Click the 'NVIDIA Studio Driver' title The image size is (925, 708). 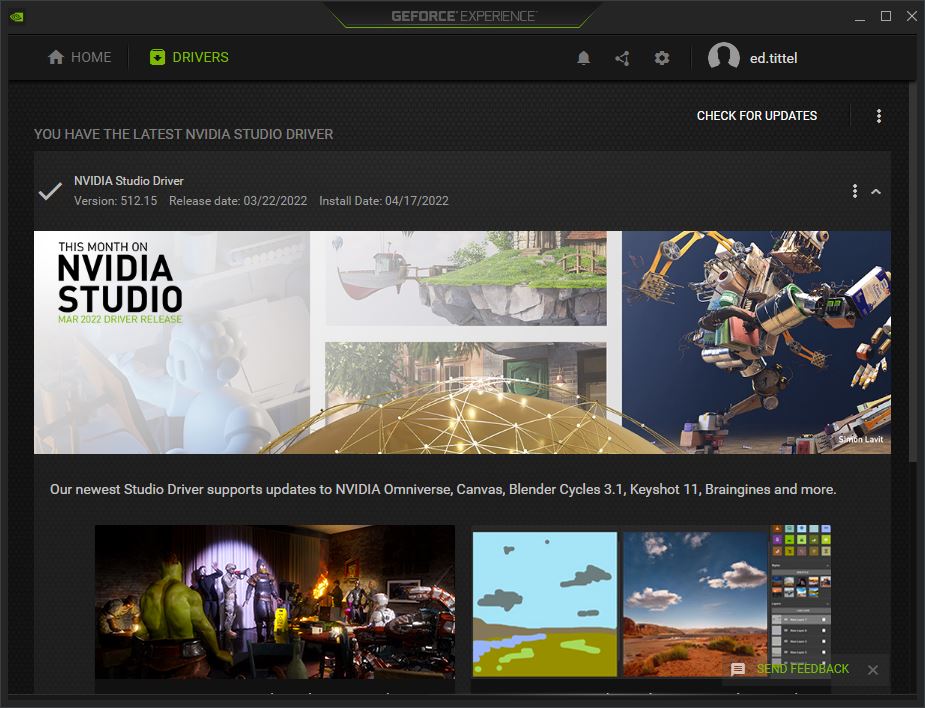tap(129, 181)
